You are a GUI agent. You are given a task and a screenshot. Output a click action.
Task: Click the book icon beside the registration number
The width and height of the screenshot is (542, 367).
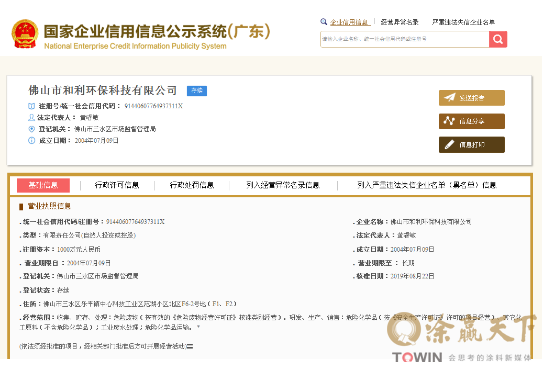tap(31, 106)
